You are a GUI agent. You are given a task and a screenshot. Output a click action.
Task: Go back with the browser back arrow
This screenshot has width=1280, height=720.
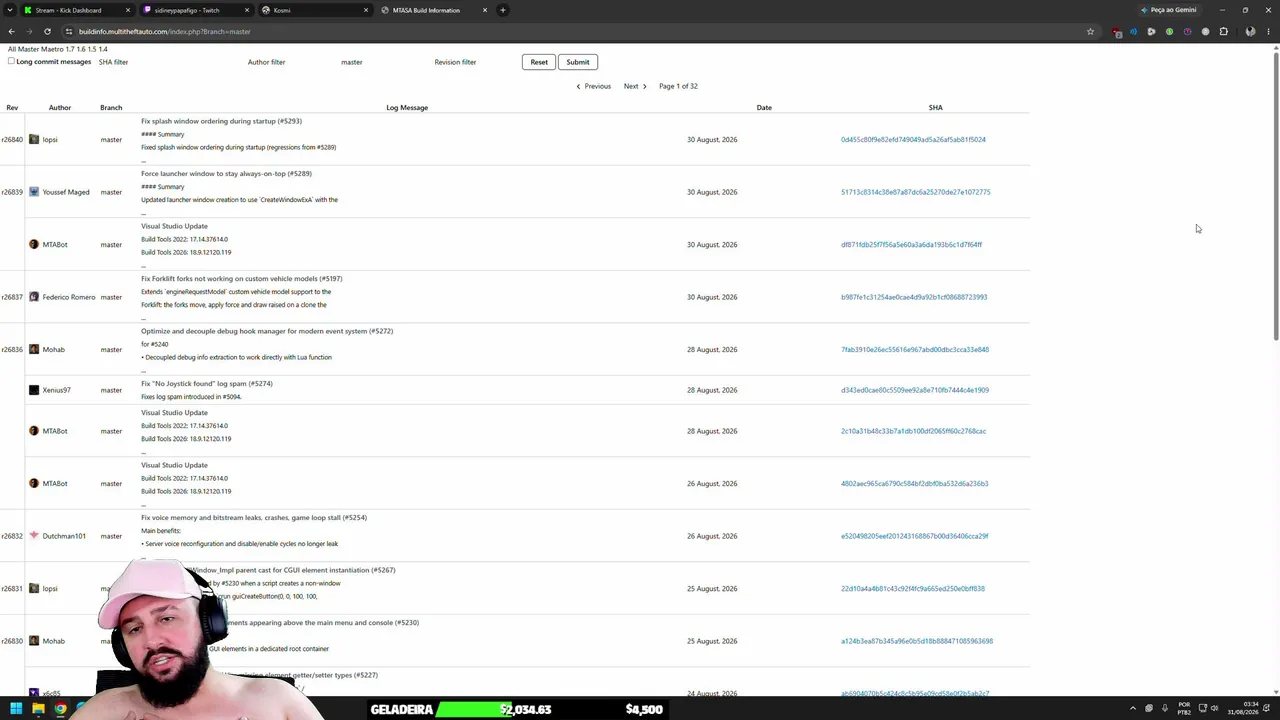click(11, 31)
